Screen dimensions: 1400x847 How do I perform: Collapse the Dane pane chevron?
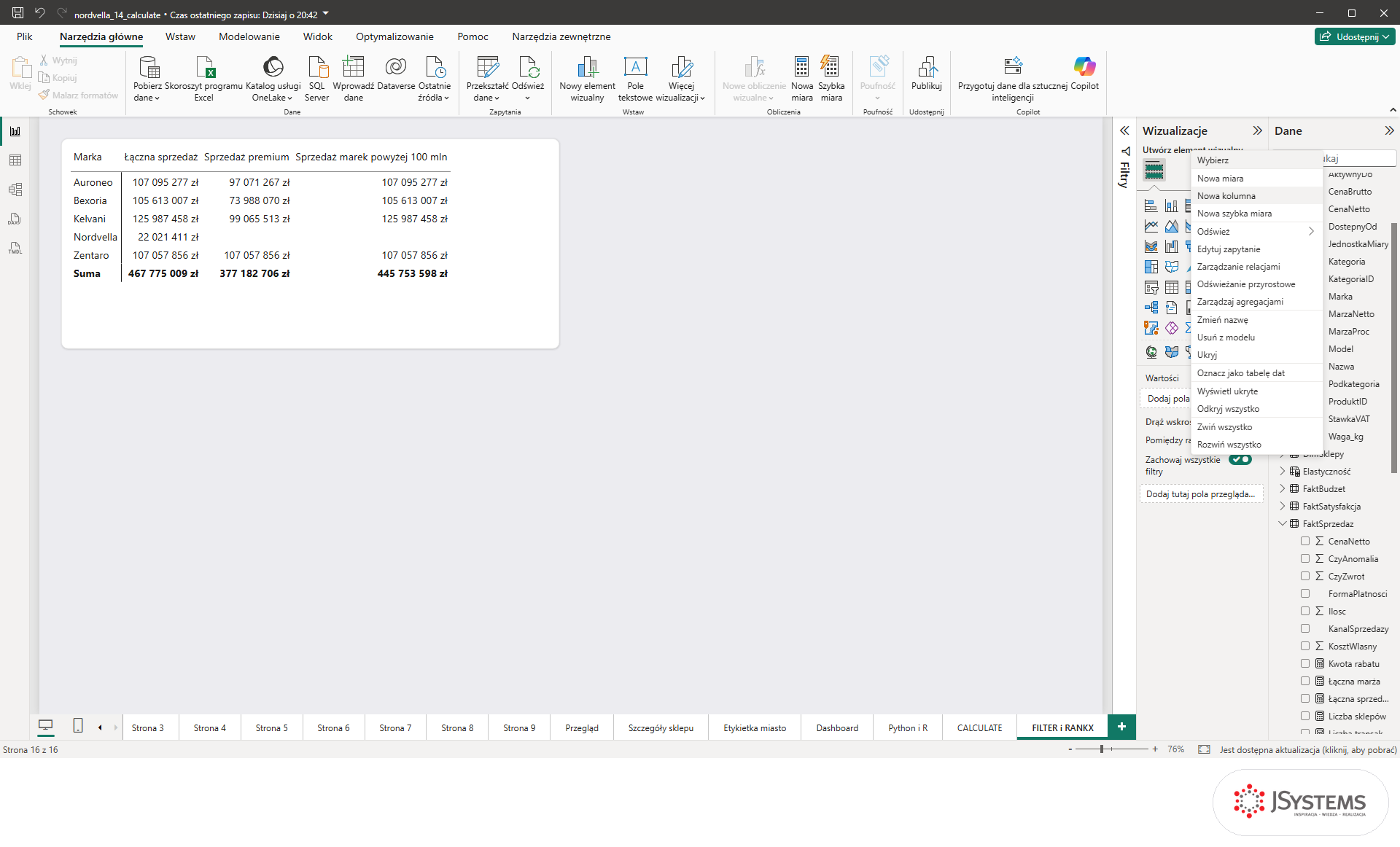[x=1389, y=130]
